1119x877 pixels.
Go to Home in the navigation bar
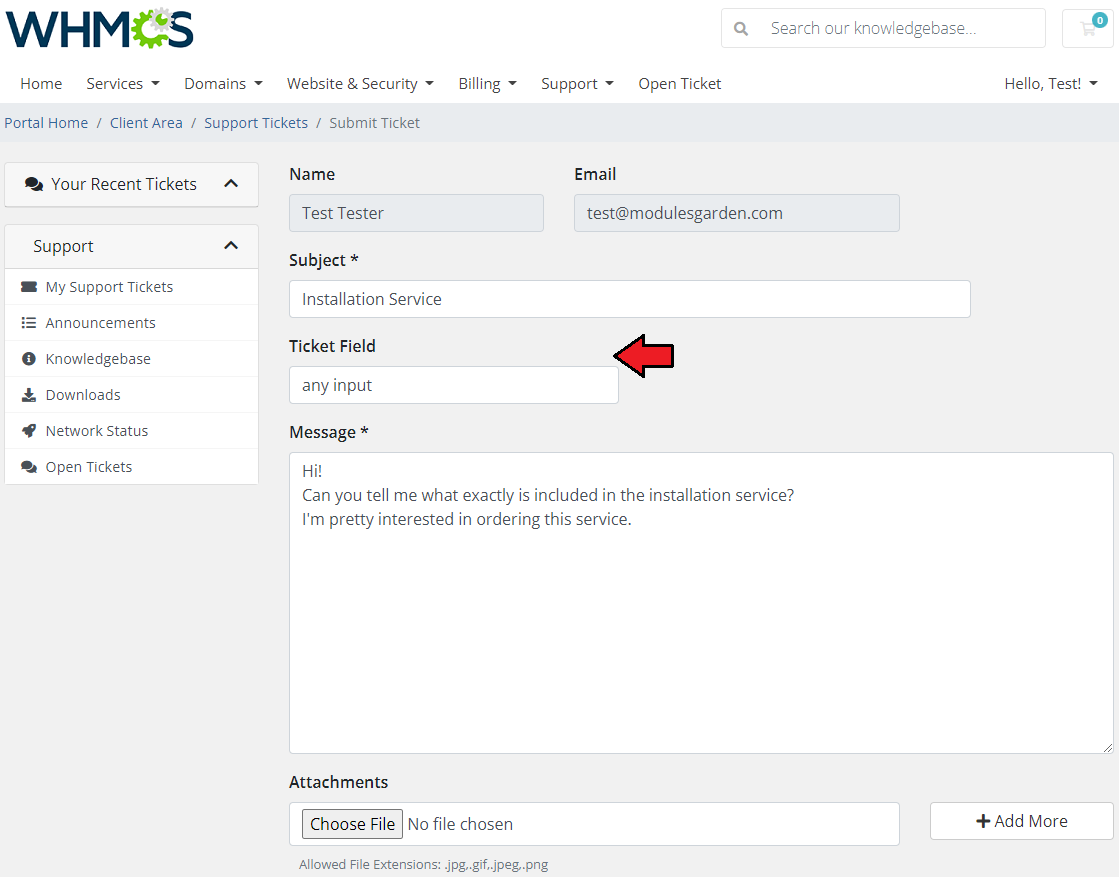click(x=41, y=83)
